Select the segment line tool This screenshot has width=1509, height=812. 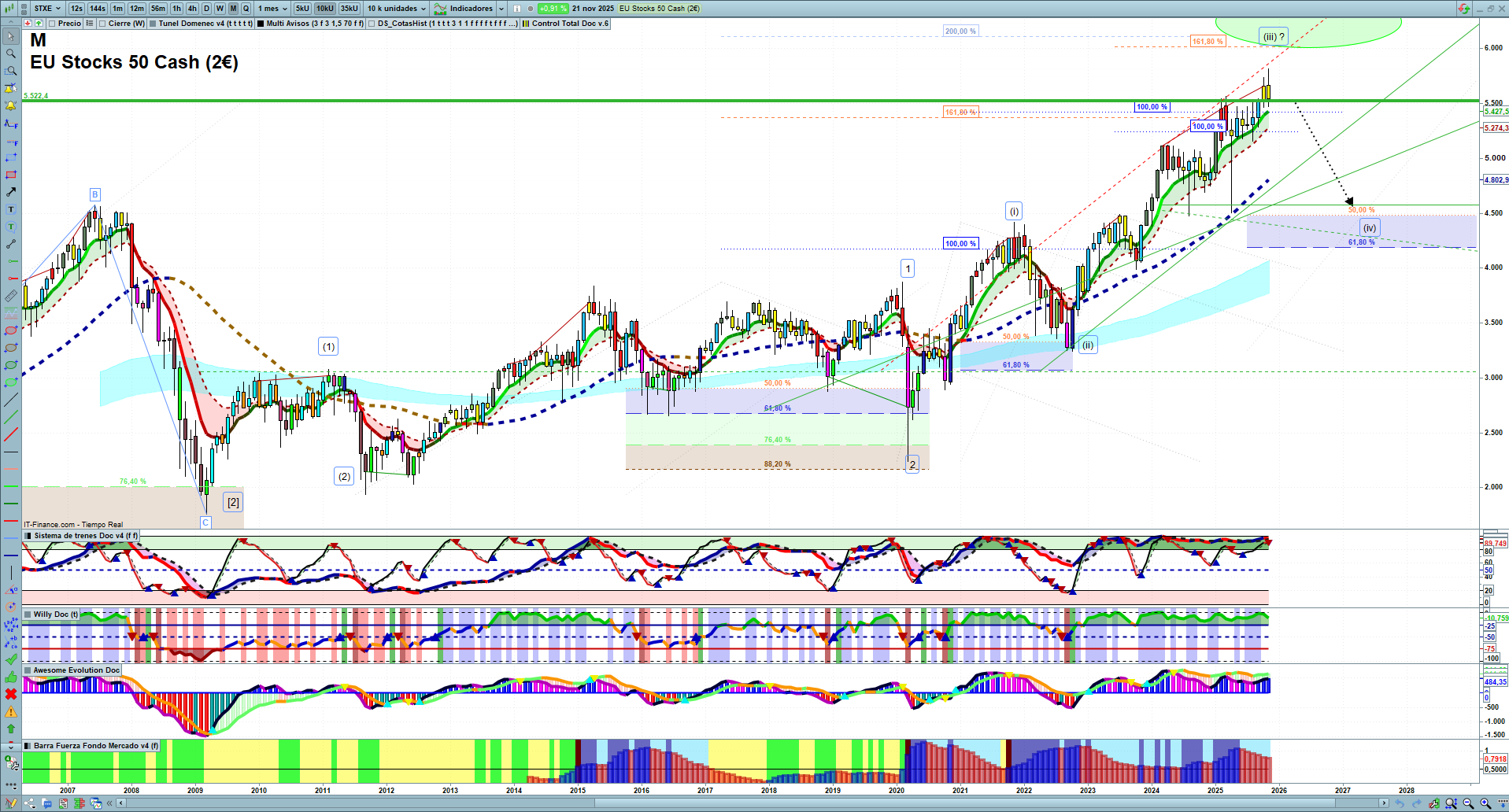point(11,244)
